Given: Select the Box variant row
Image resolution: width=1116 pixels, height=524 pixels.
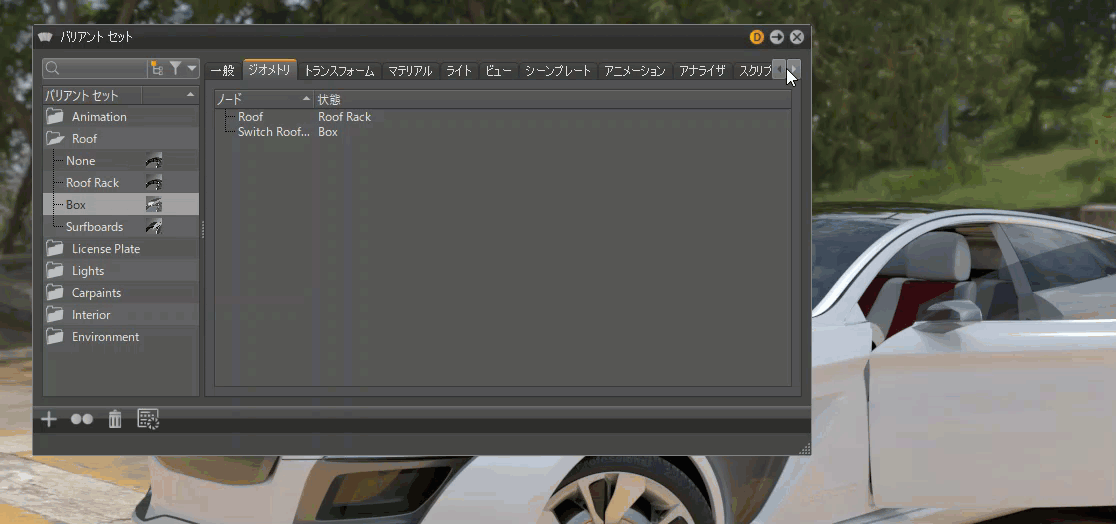Looking at the screenshot, I should (121, 205).
